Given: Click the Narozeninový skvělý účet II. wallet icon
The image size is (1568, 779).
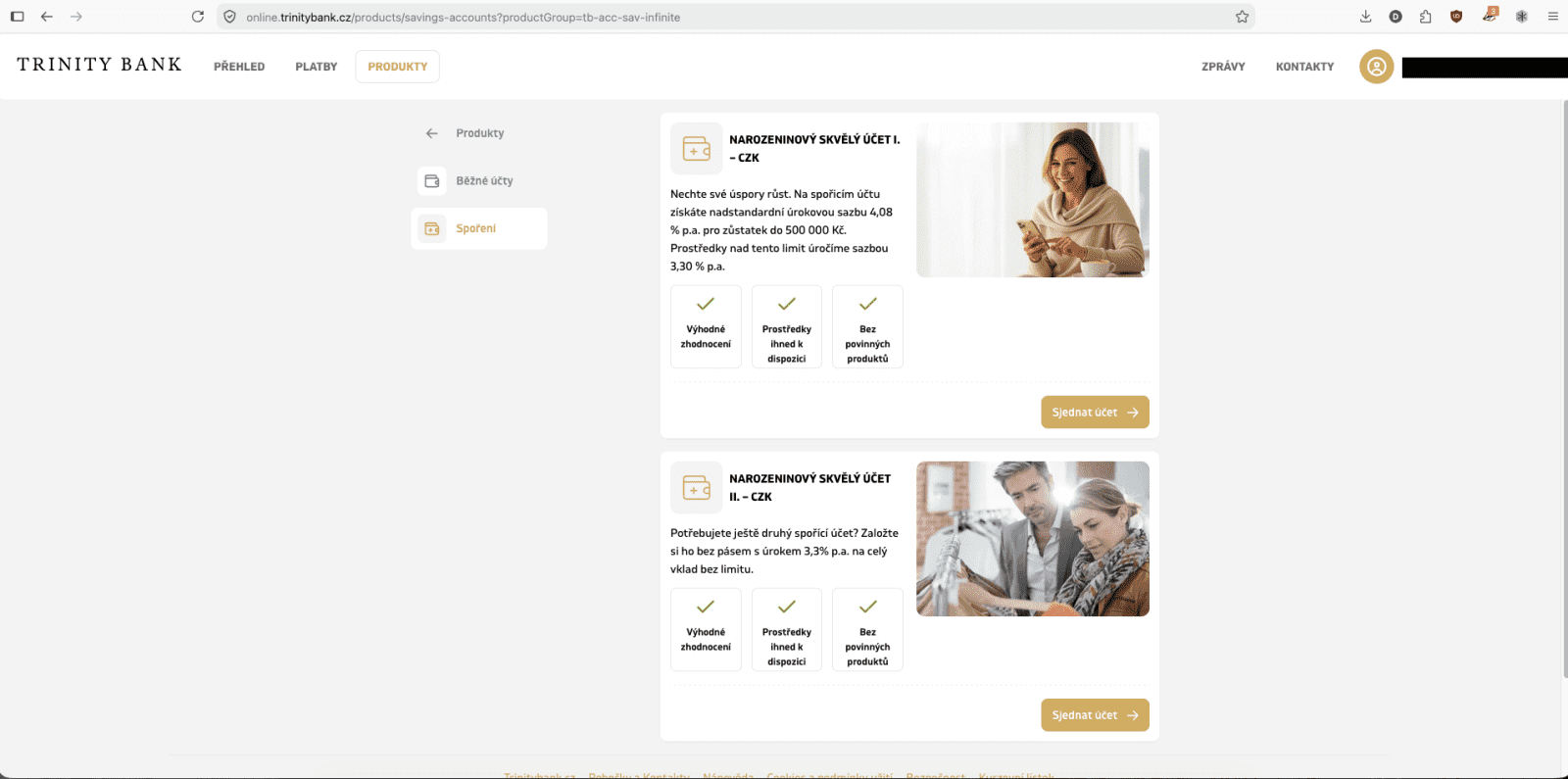Looking at the screenshot, I should tap(697, 487).
